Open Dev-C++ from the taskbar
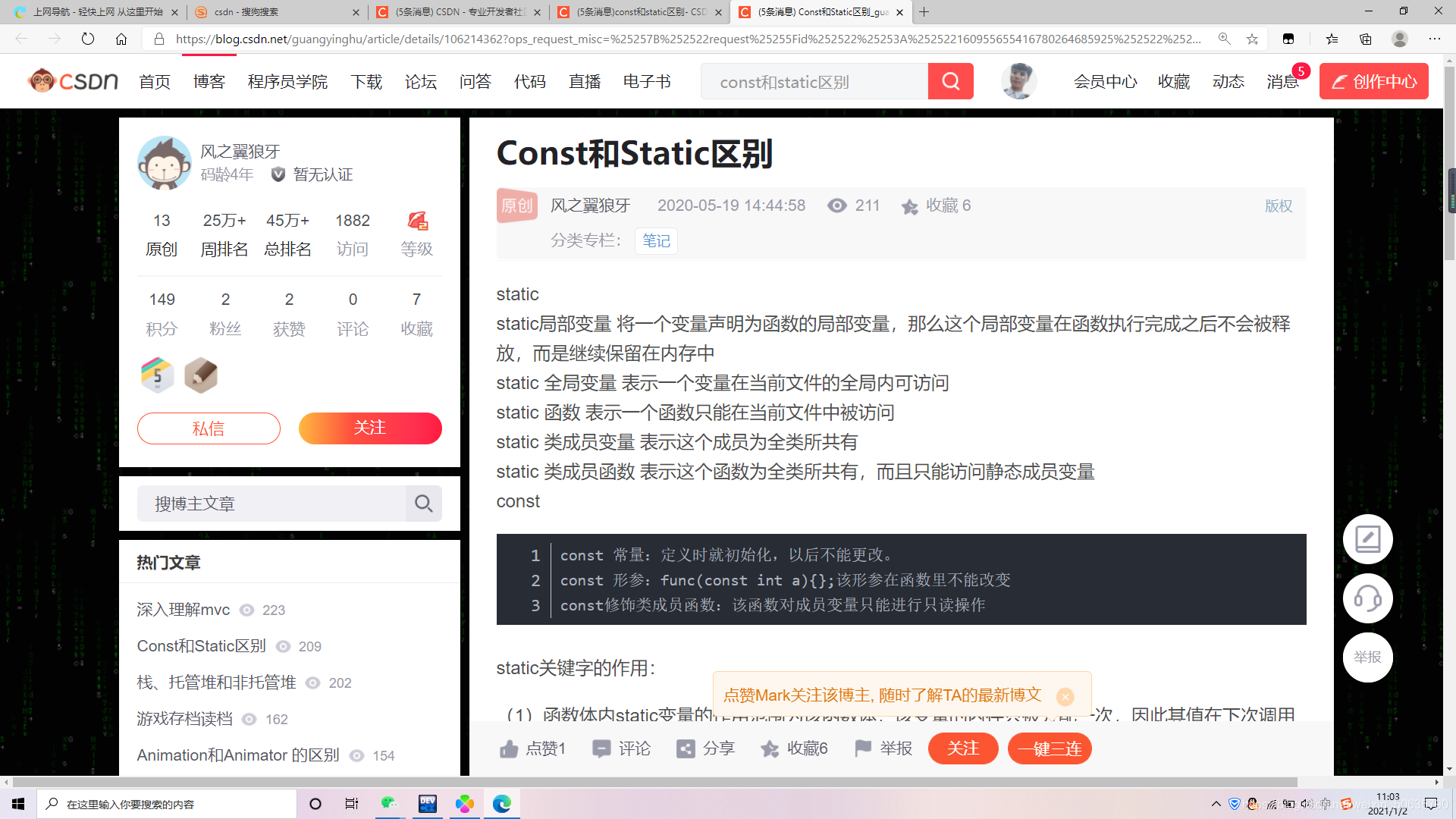This screenshot has width=1456, height=819. [428, 804]
